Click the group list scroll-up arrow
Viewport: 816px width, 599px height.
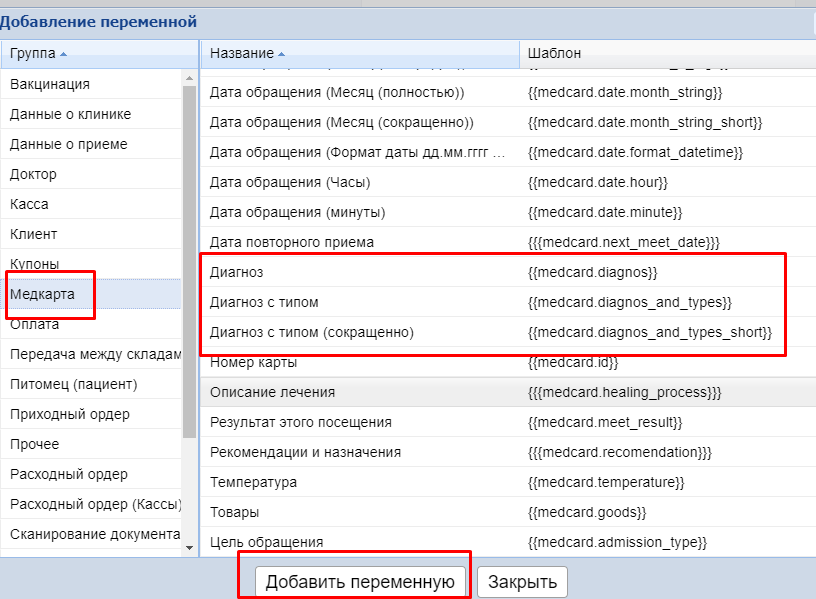190,76
